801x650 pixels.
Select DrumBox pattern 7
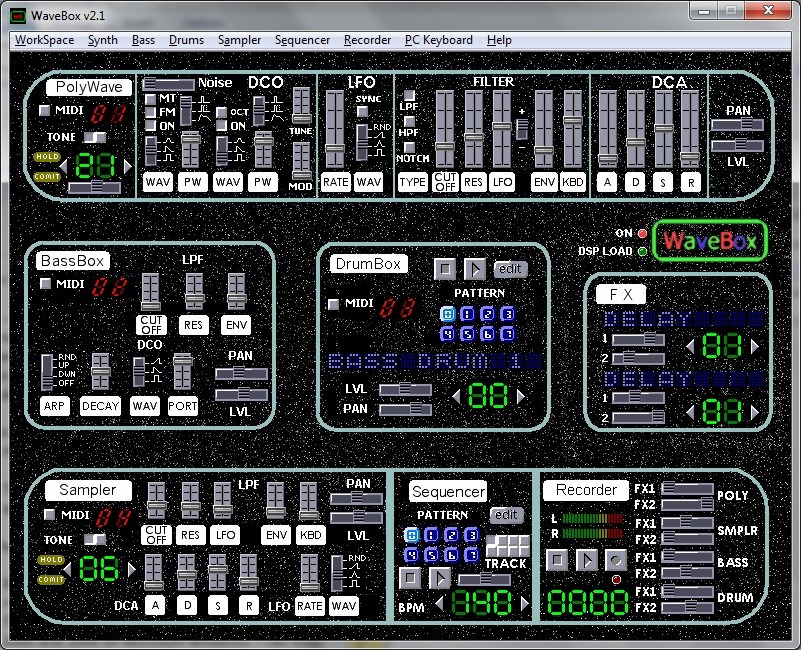(x=507, y=334)
